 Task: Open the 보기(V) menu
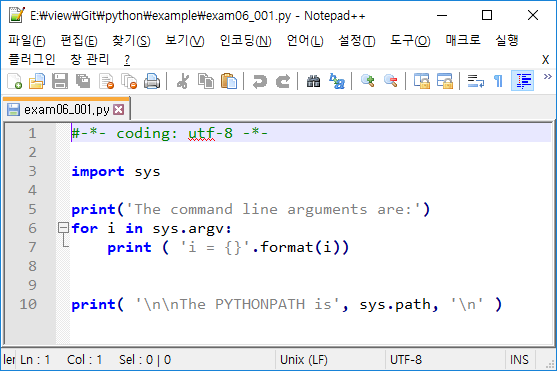click(185, 41)
